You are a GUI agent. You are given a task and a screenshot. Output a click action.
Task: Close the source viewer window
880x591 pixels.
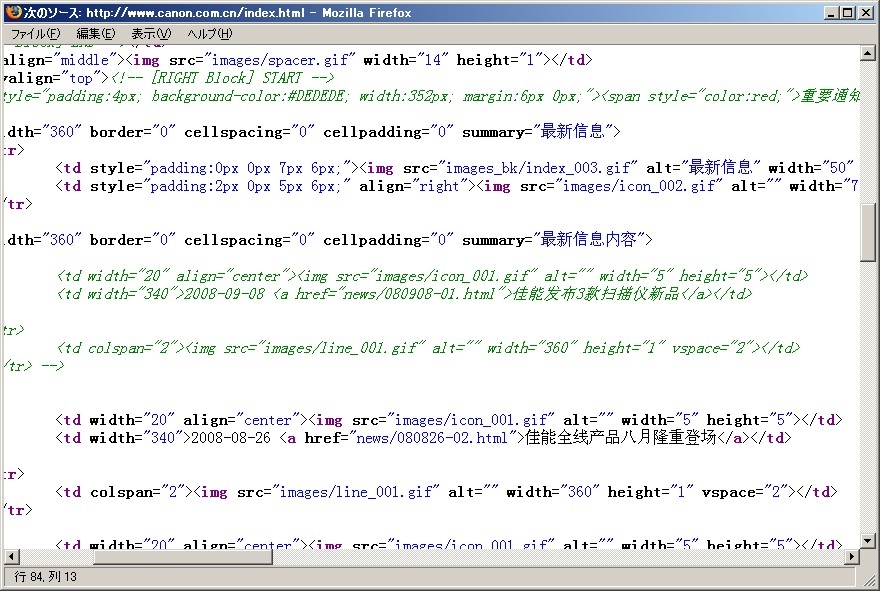point(866,12)
